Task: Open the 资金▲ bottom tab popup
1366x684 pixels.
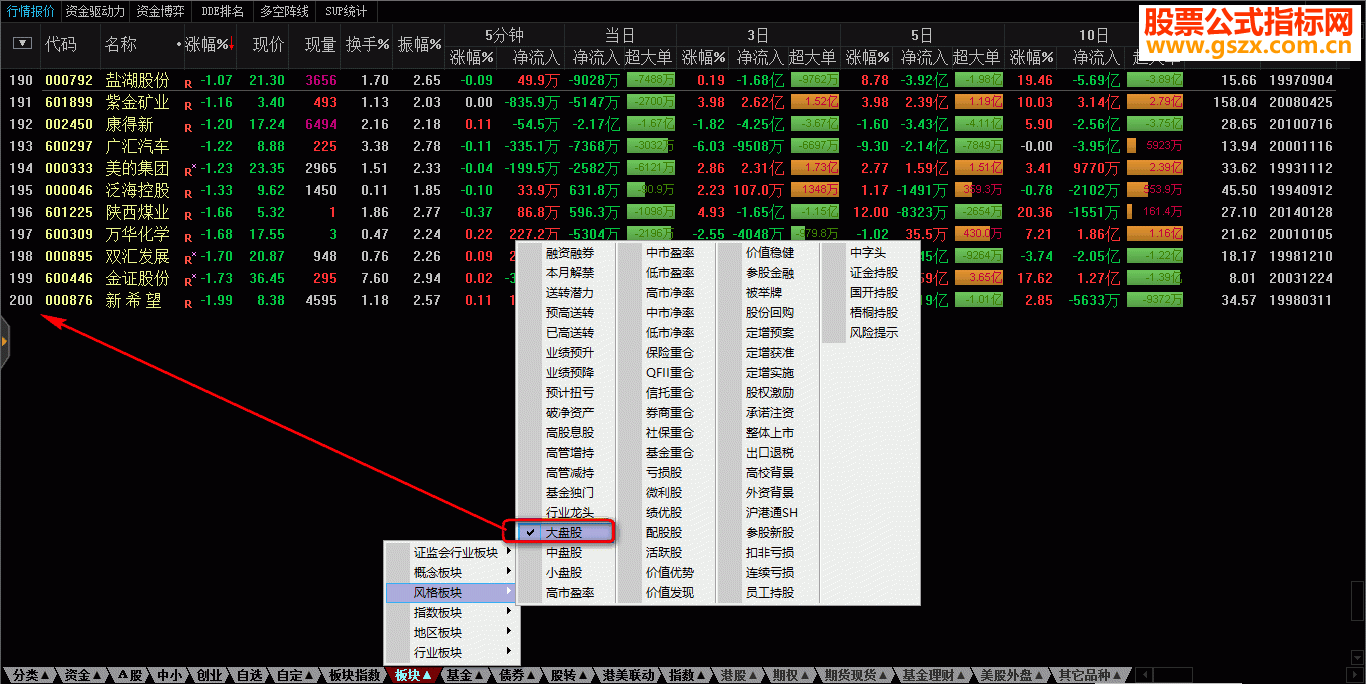Action: [83, 675]
